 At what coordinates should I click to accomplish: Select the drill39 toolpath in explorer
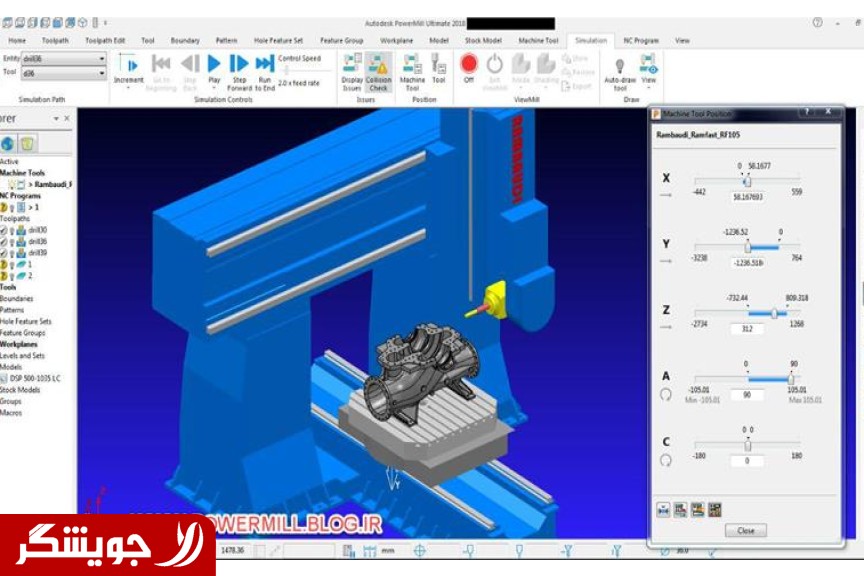pyautogui.click(x=37, y=253)
